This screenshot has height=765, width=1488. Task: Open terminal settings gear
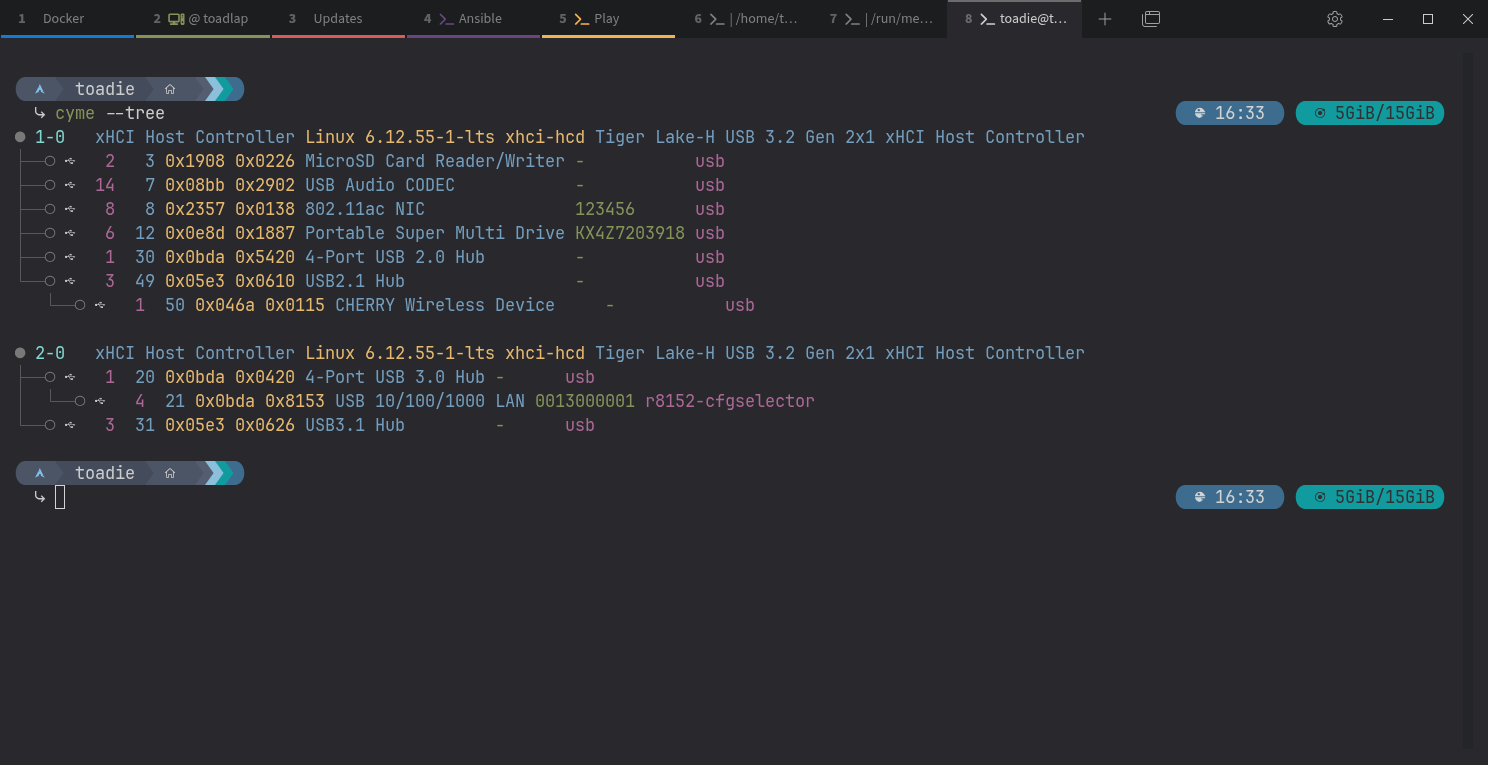[1334, 19]
